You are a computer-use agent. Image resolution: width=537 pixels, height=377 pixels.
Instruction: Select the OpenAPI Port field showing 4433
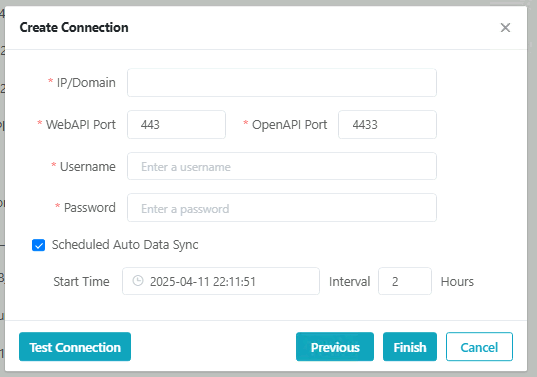(x=387, y=125)
